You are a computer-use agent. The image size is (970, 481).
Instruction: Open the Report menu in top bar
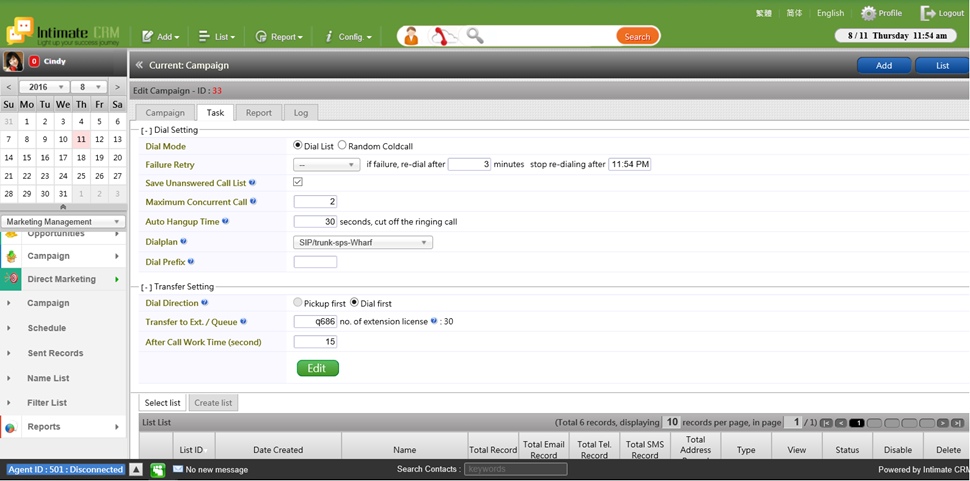point(279,36)
